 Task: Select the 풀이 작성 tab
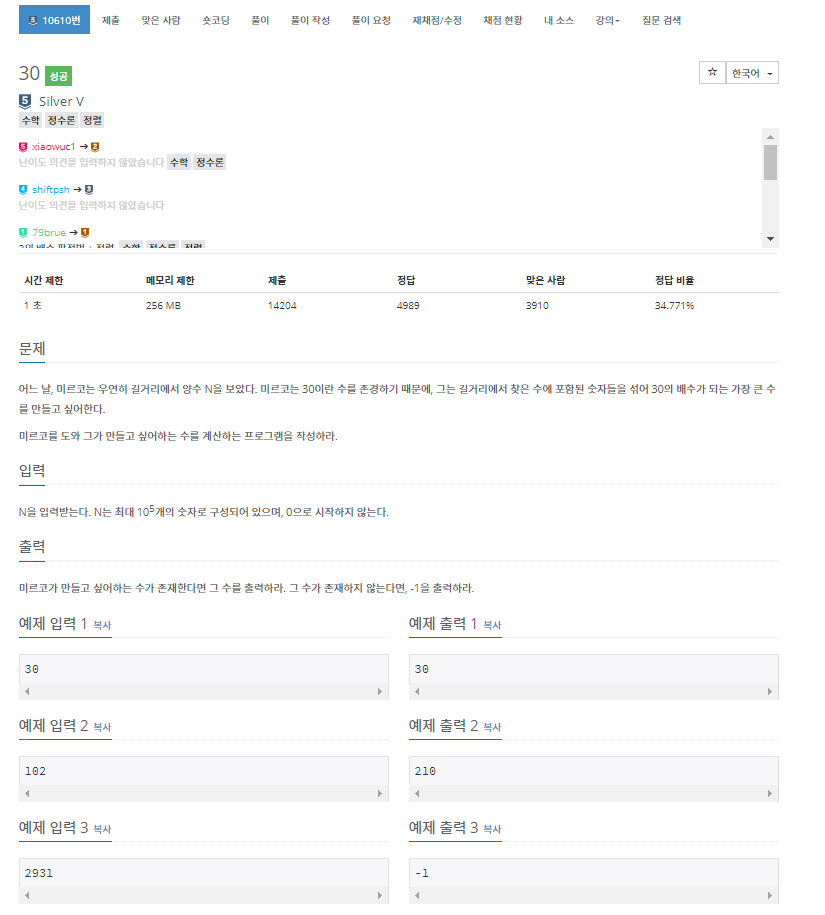click(310, 20)
